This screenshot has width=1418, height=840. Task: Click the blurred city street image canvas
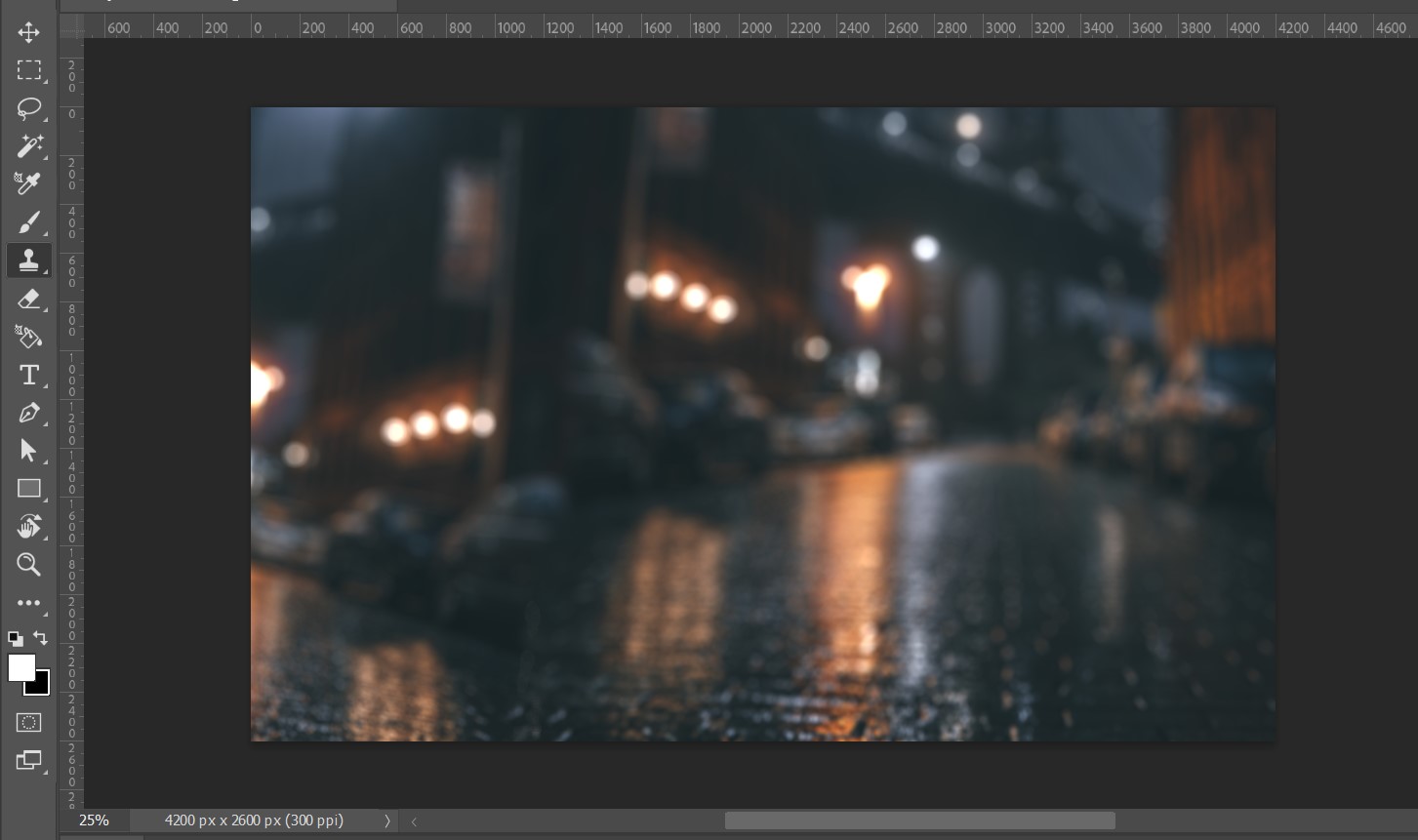762,424
